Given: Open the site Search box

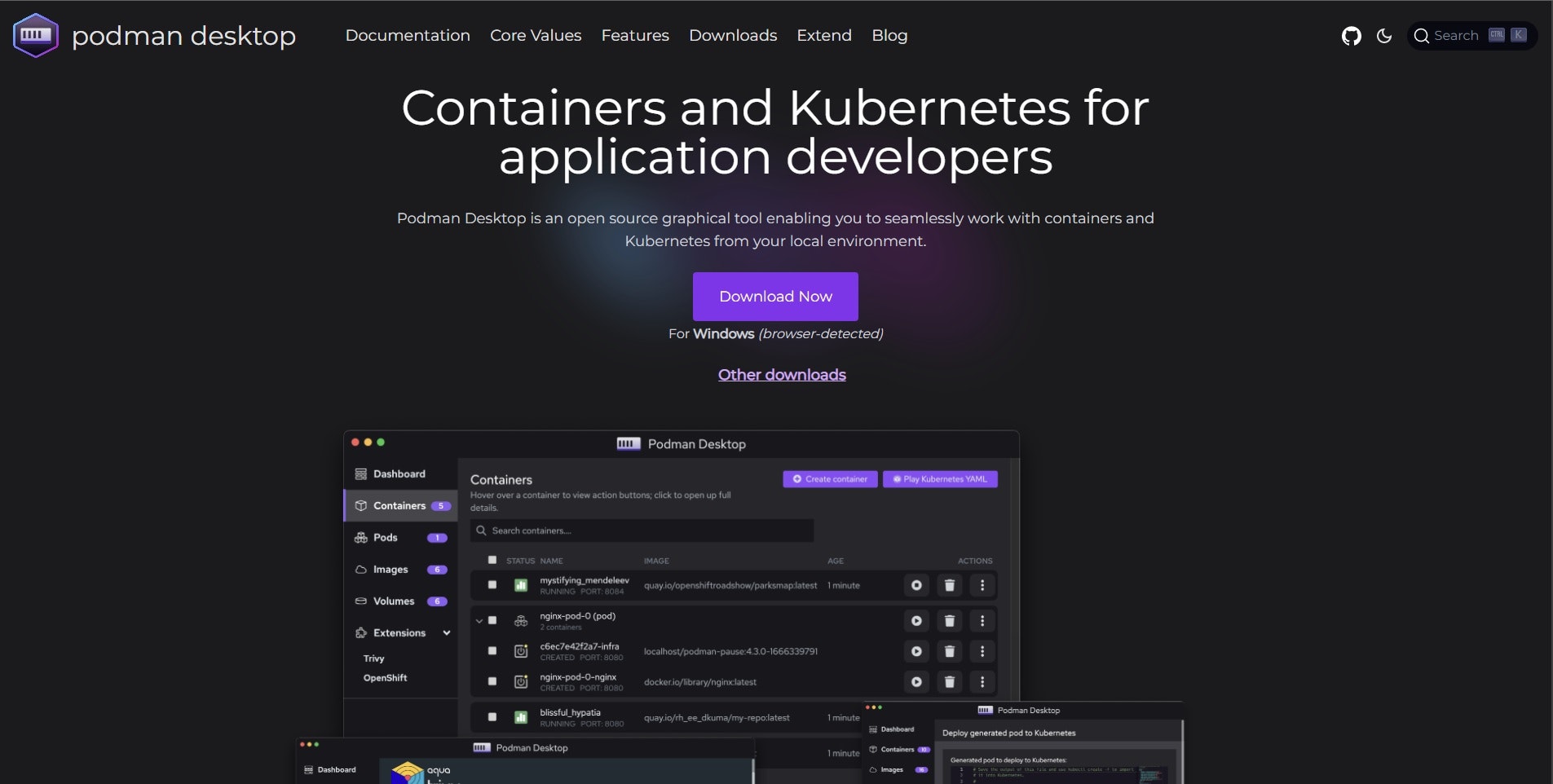Looking at the screenshot, I should coord(1472,36).
